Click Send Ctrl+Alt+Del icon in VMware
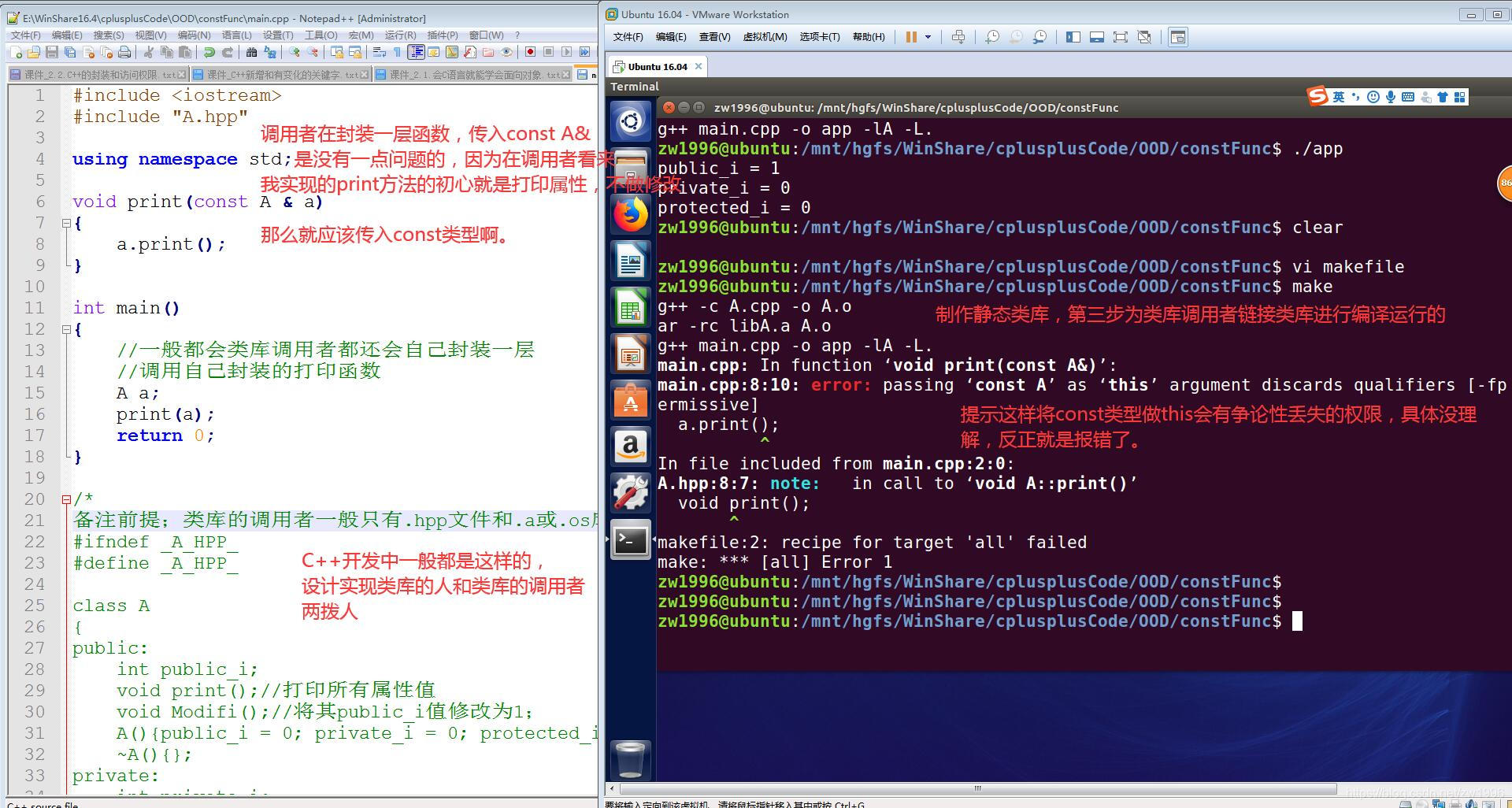 [x=958, y=37]
